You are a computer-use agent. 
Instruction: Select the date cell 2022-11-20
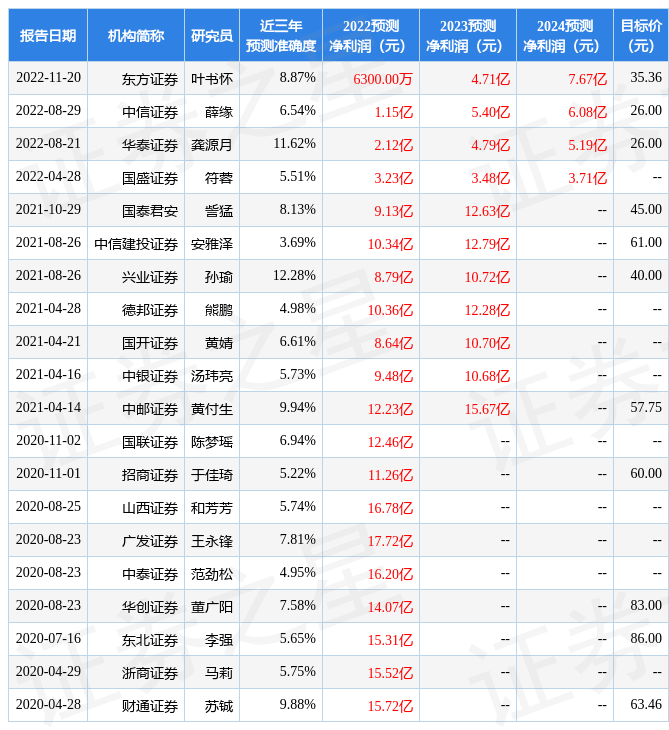point(48,77)
